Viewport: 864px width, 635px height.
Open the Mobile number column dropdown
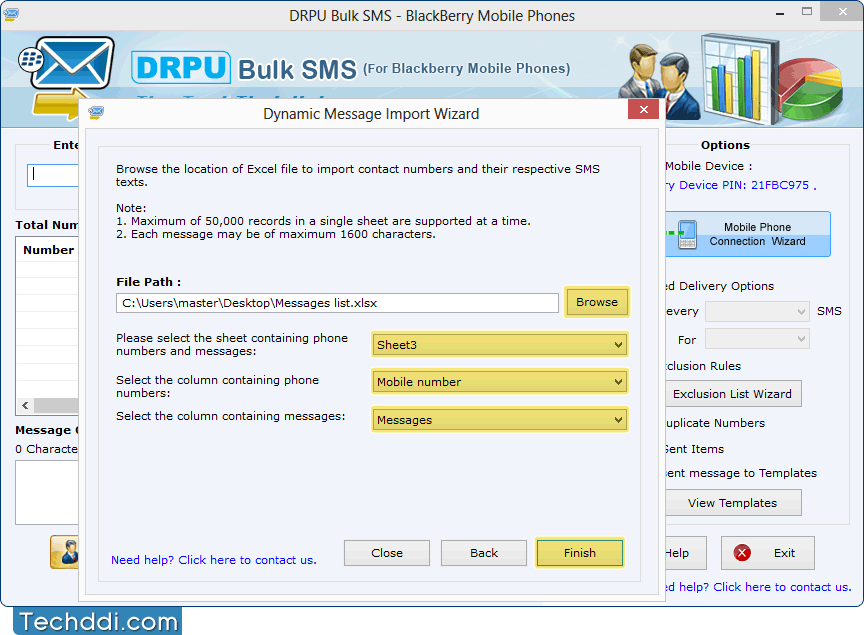[x=499, y=382]
